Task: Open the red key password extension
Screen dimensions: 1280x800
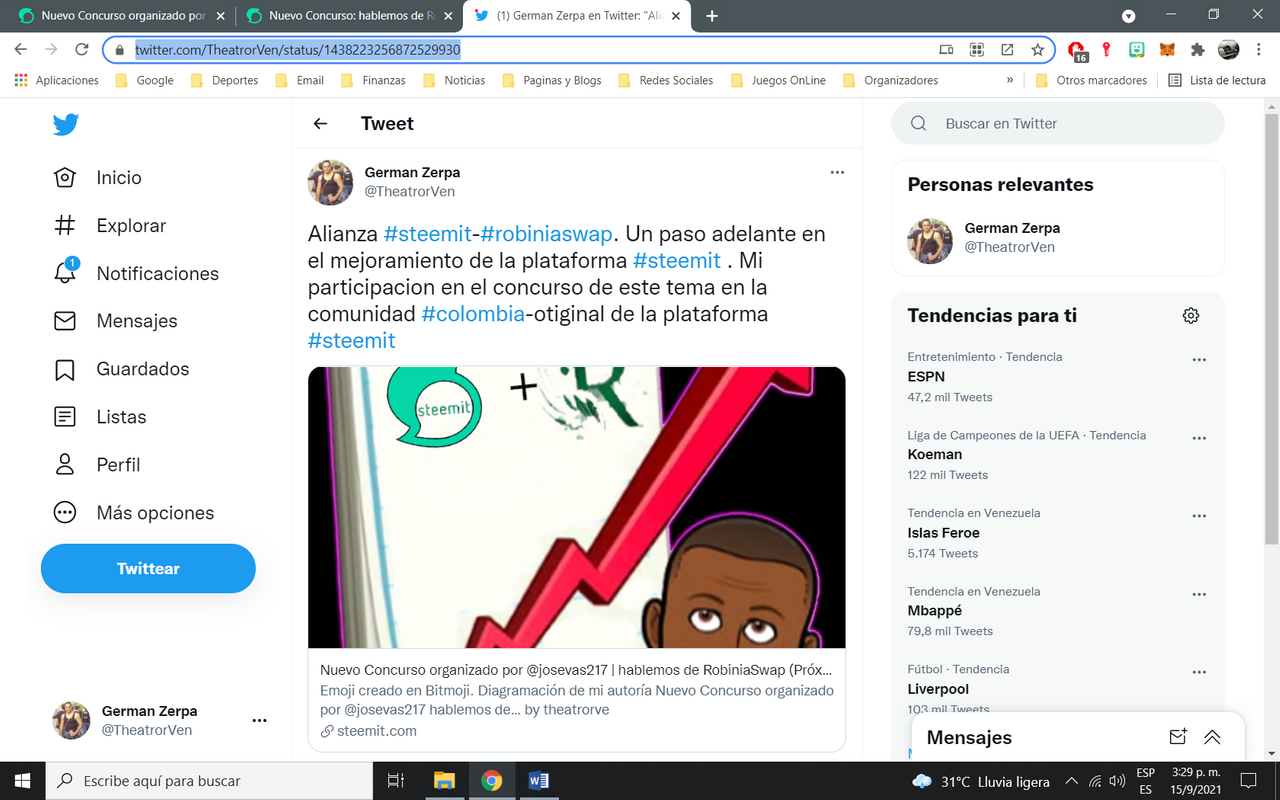Action: tap(1107, 49)
